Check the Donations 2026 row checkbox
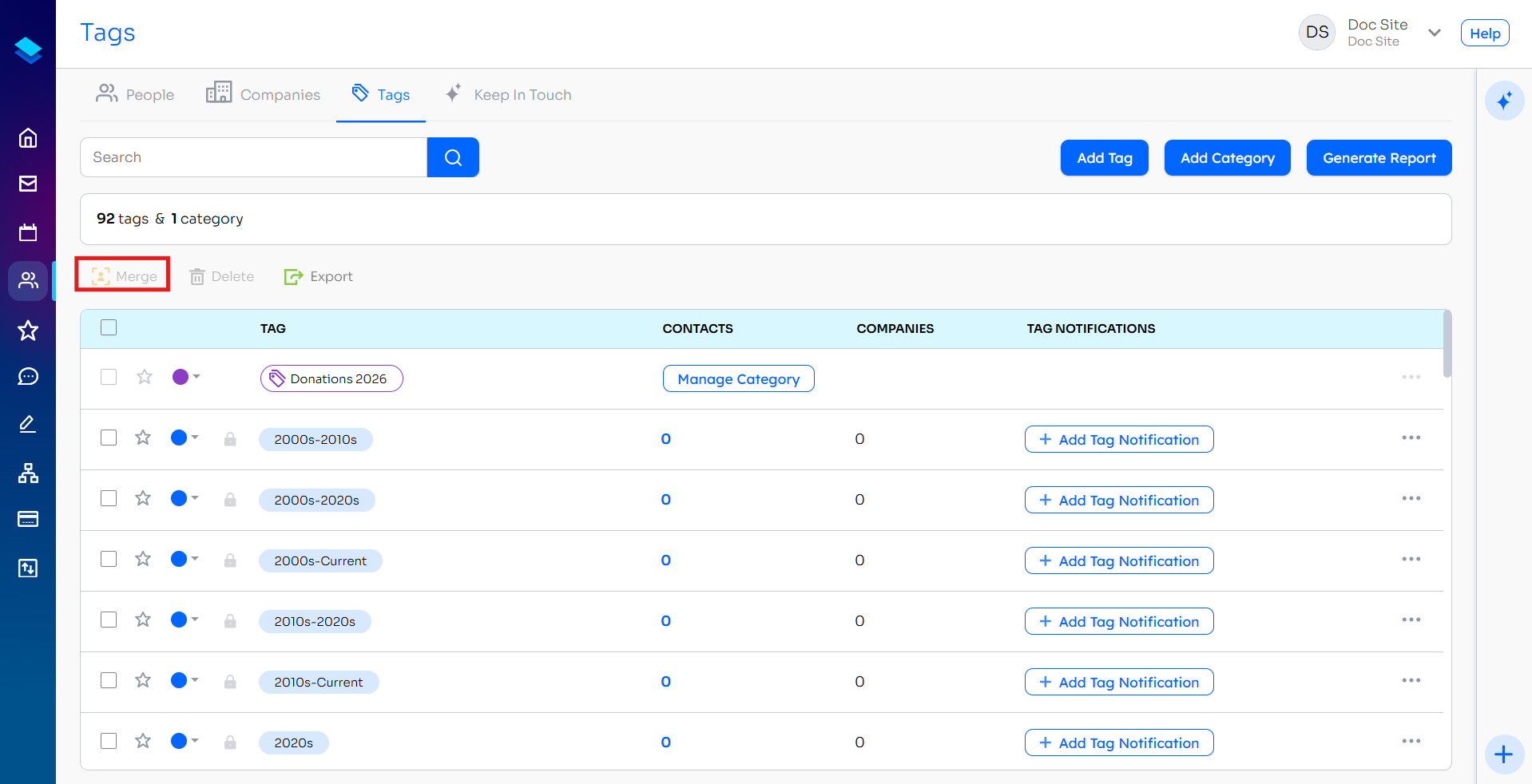The width and height of the screenshot is (1532, 784). point(109,377)
